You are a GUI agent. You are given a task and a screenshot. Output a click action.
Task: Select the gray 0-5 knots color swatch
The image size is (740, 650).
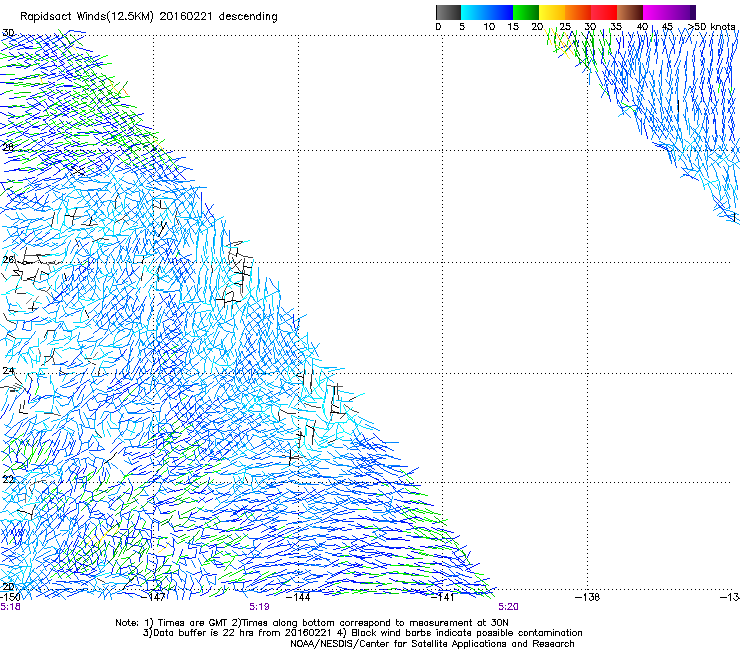pos(448,12)
